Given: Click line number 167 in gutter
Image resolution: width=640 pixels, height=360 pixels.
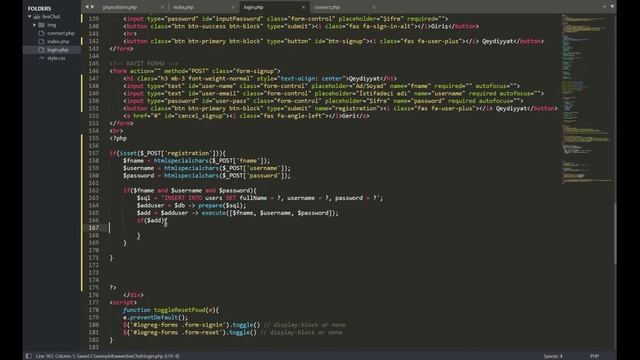Looking at the screenshot, I should [x=93, y=228].
